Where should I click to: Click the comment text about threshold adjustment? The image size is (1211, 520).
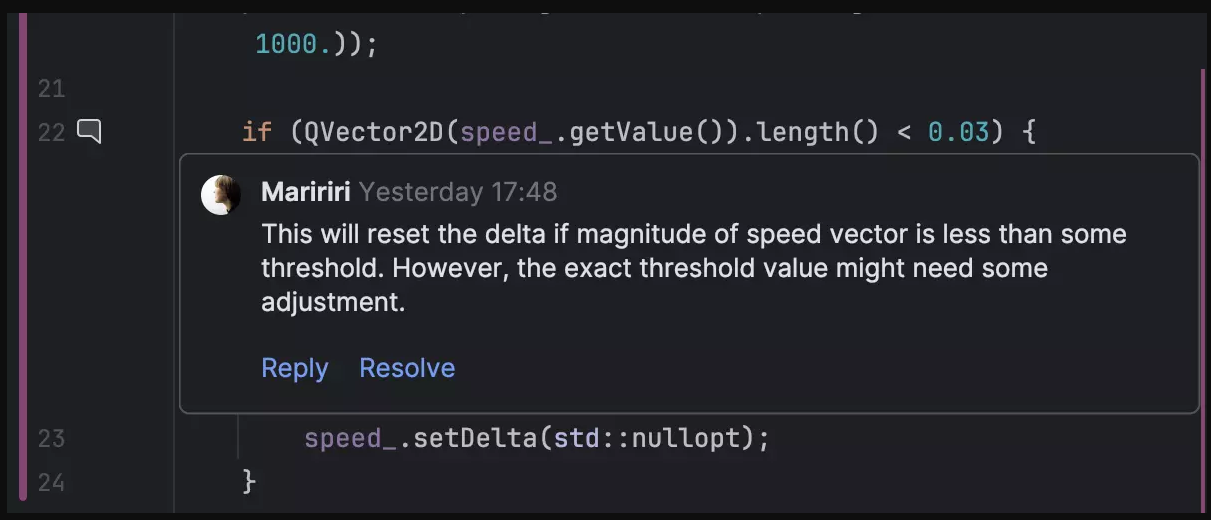pyautogui.click(x=693, y=268)
